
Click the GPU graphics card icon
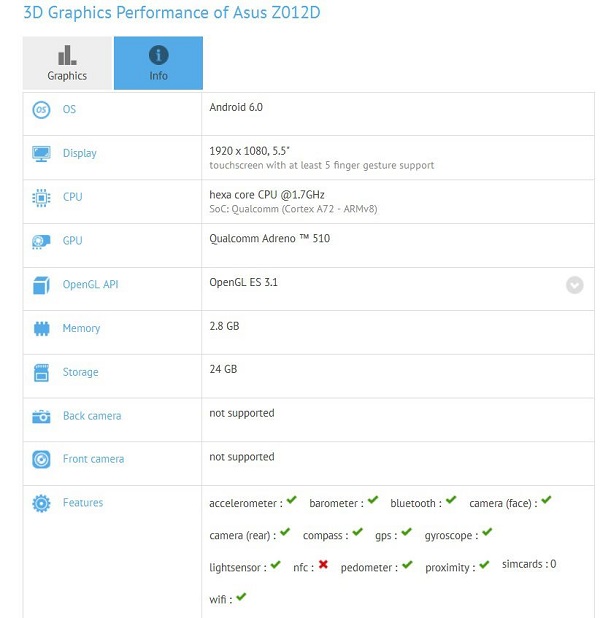tap(41, 242)
